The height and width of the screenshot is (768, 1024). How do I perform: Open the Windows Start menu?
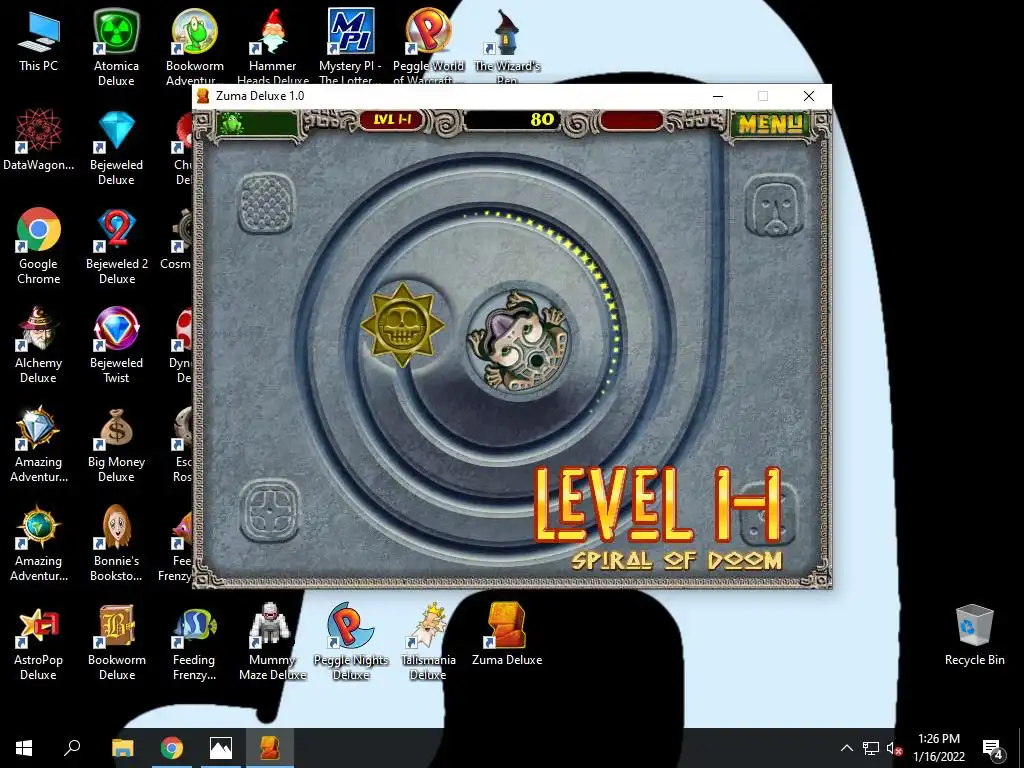coord(24,748)
